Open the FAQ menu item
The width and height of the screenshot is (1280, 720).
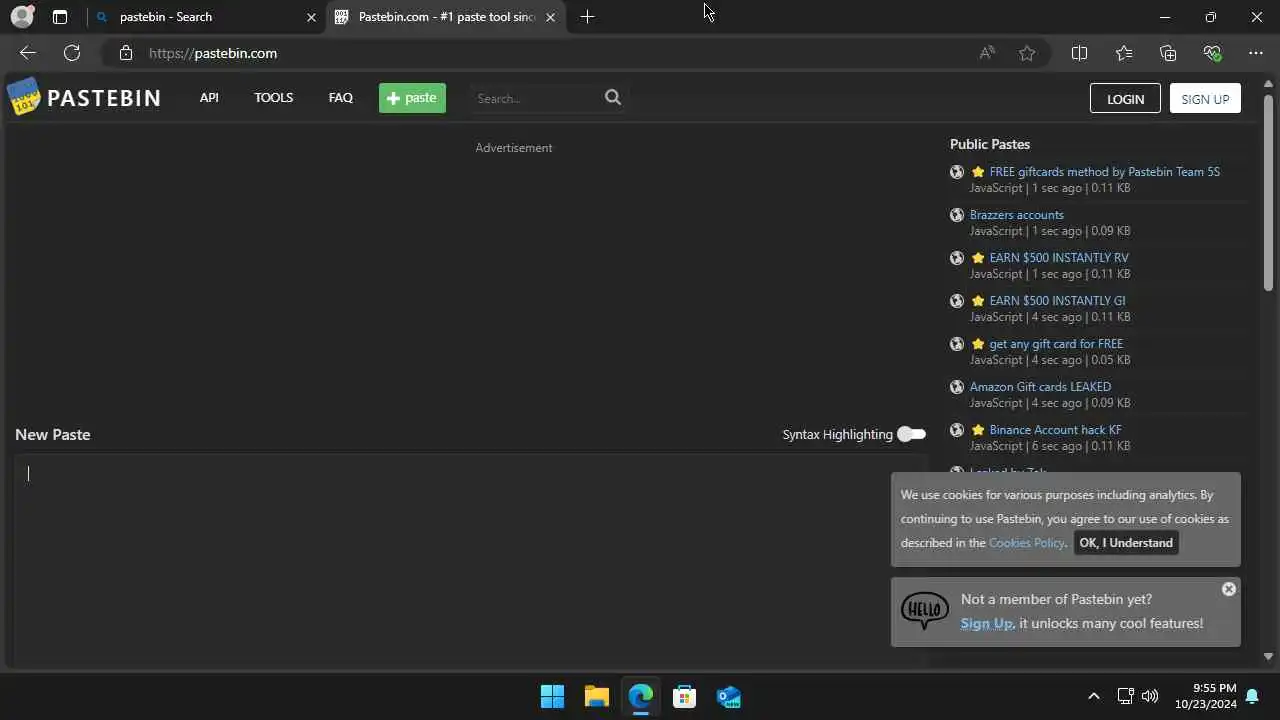(x=341, y=98)
